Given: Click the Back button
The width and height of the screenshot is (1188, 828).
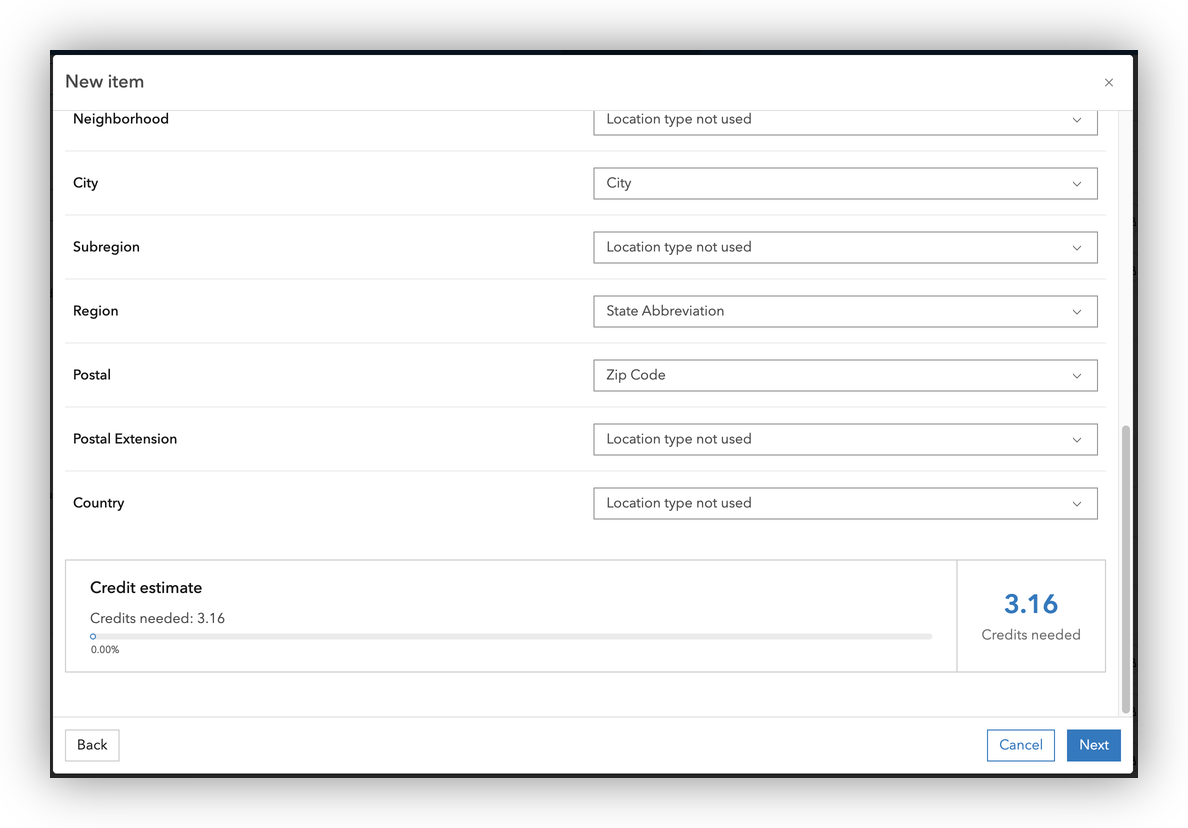Looking at the screenshot, I should tap(92, 745).
